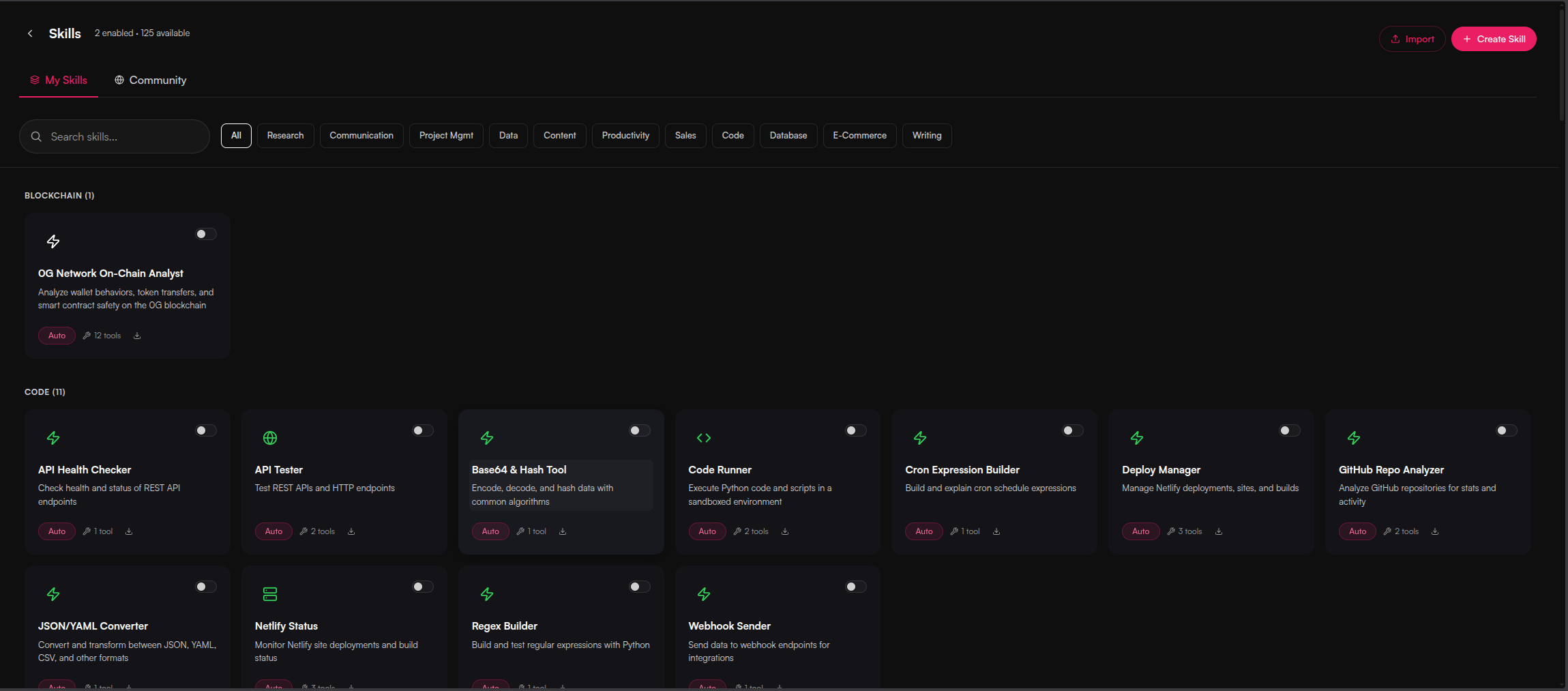
Task: Click the lightning icon on API Health Checker card
Action: tap(53, 438)
